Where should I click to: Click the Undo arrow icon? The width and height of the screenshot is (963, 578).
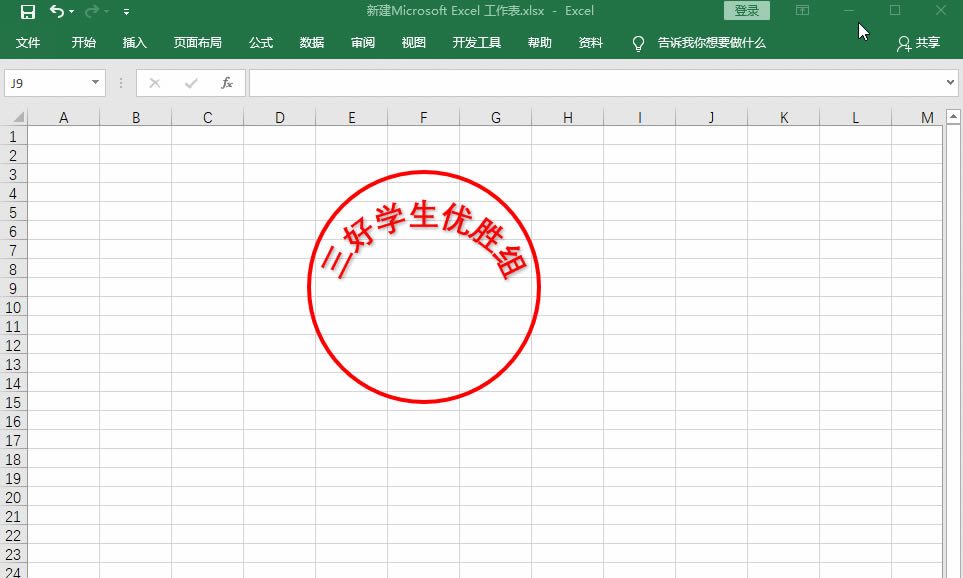coord(56,11)
